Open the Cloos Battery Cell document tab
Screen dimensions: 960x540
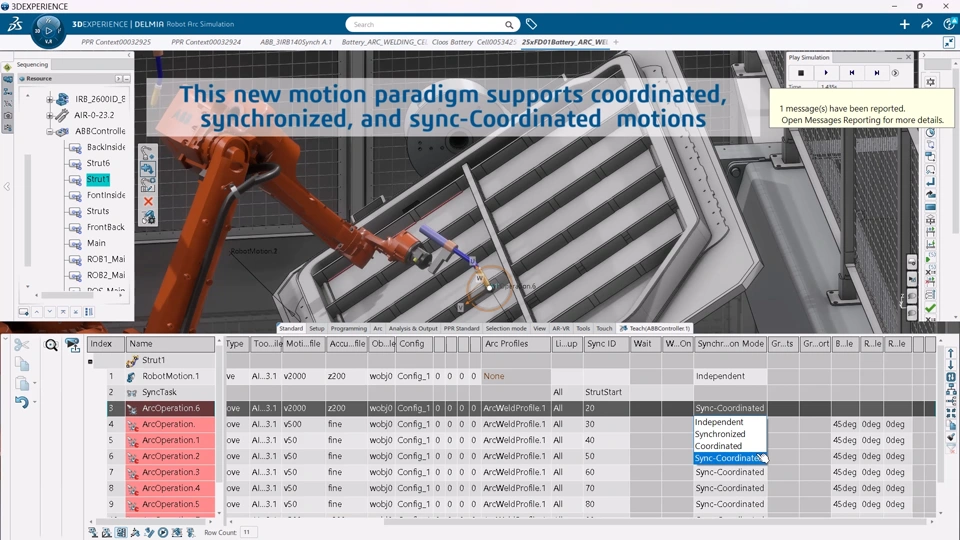[x=474, y=42]
